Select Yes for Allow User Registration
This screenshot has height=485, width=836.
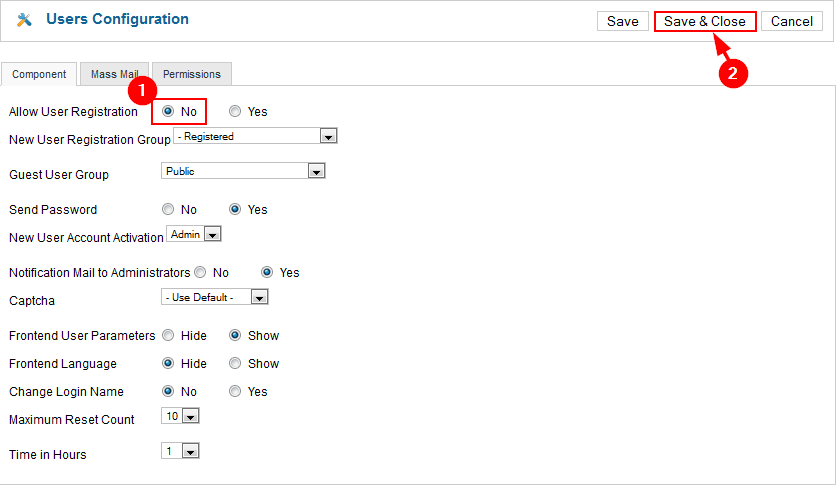point(235,111)
